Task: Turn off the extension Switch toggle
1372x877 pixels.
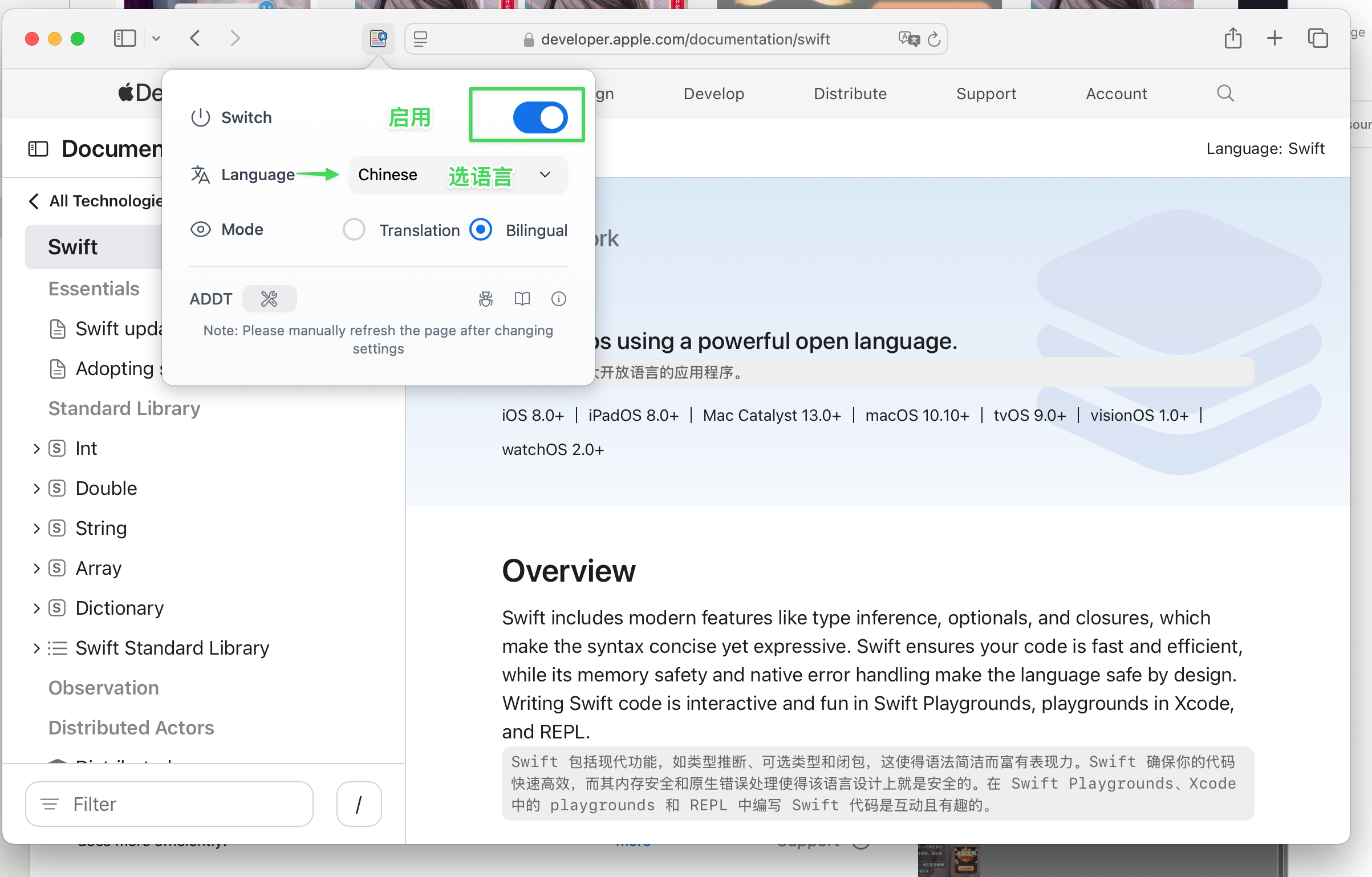Action: 539,117
